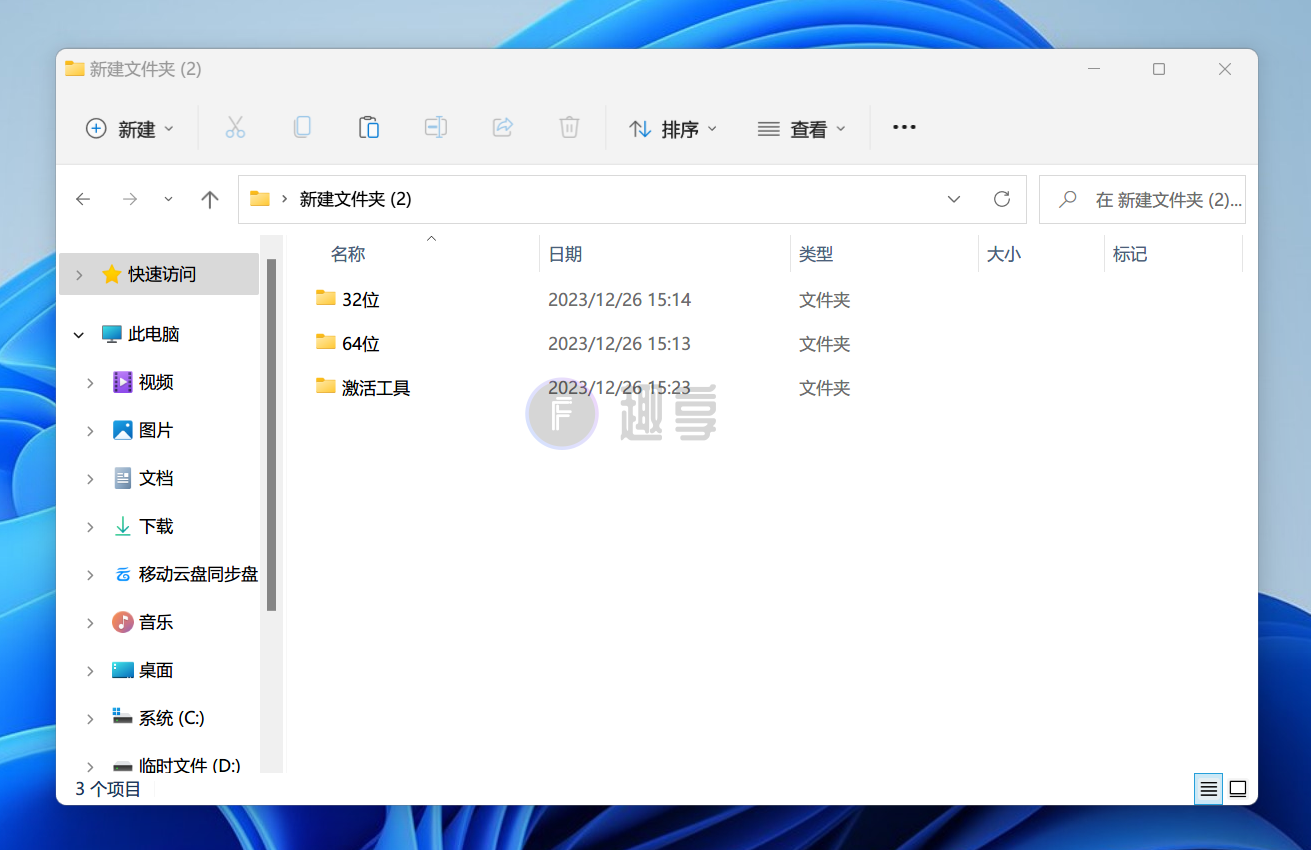The image size is (1311, 850).
Task: Click the 文件夹 type of 激活工具 row
Action: click(x=825, y=387)
